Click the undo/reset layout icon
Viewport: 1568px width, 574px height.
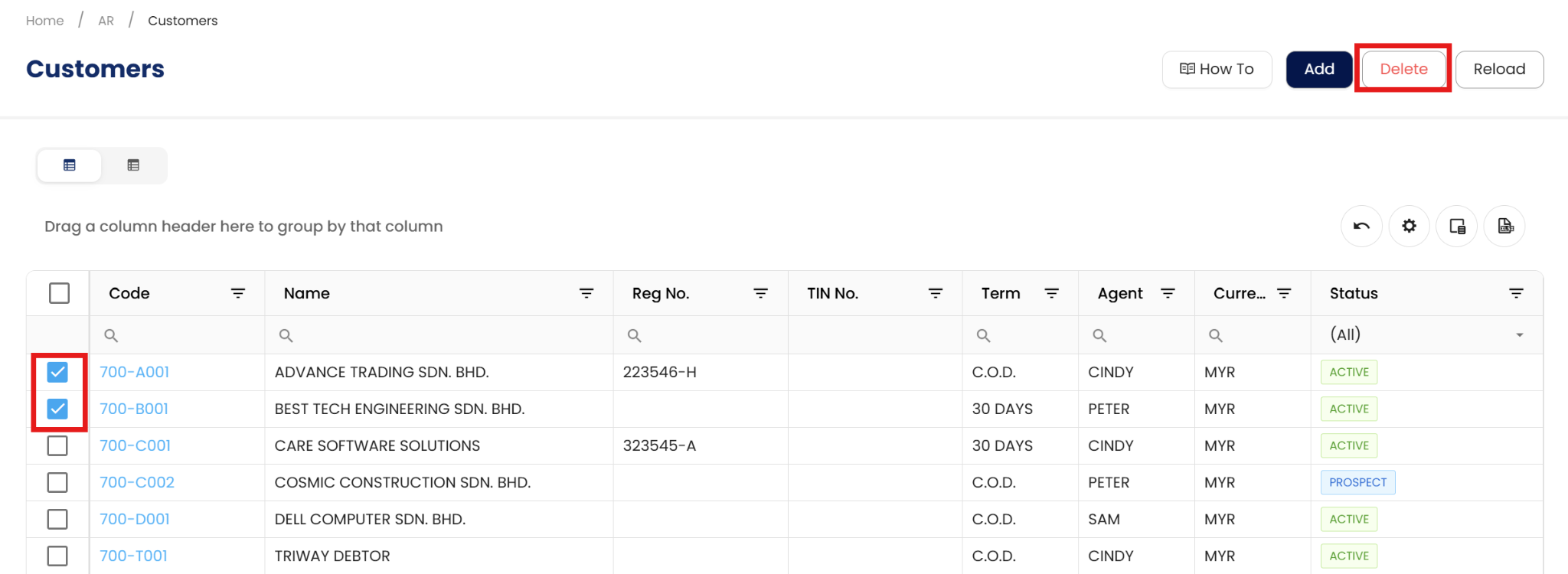(x=1361, y=227)
